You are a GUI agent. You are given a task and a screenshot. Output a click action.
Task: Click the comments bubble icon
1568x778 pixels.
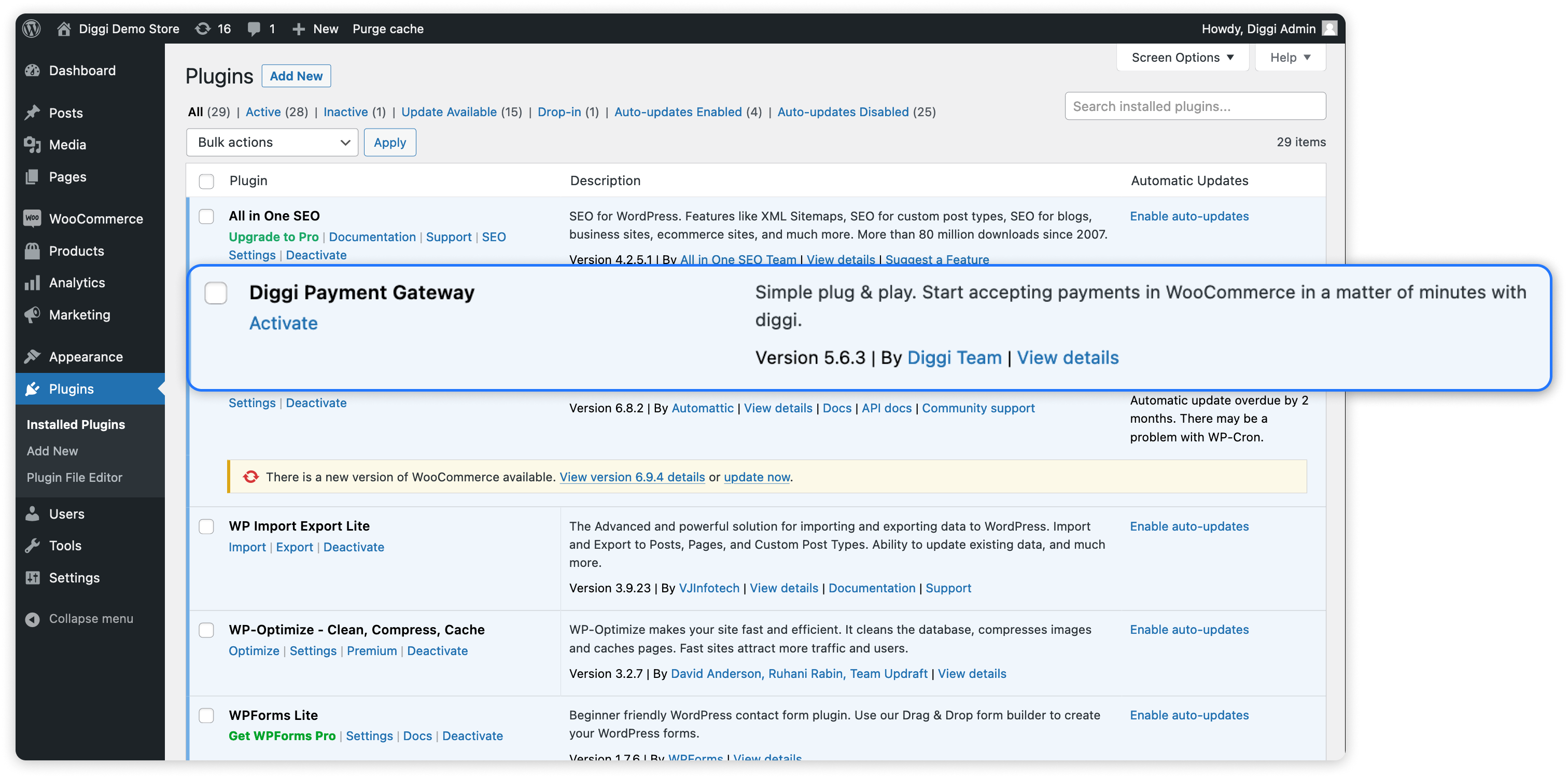click(254, 29)
